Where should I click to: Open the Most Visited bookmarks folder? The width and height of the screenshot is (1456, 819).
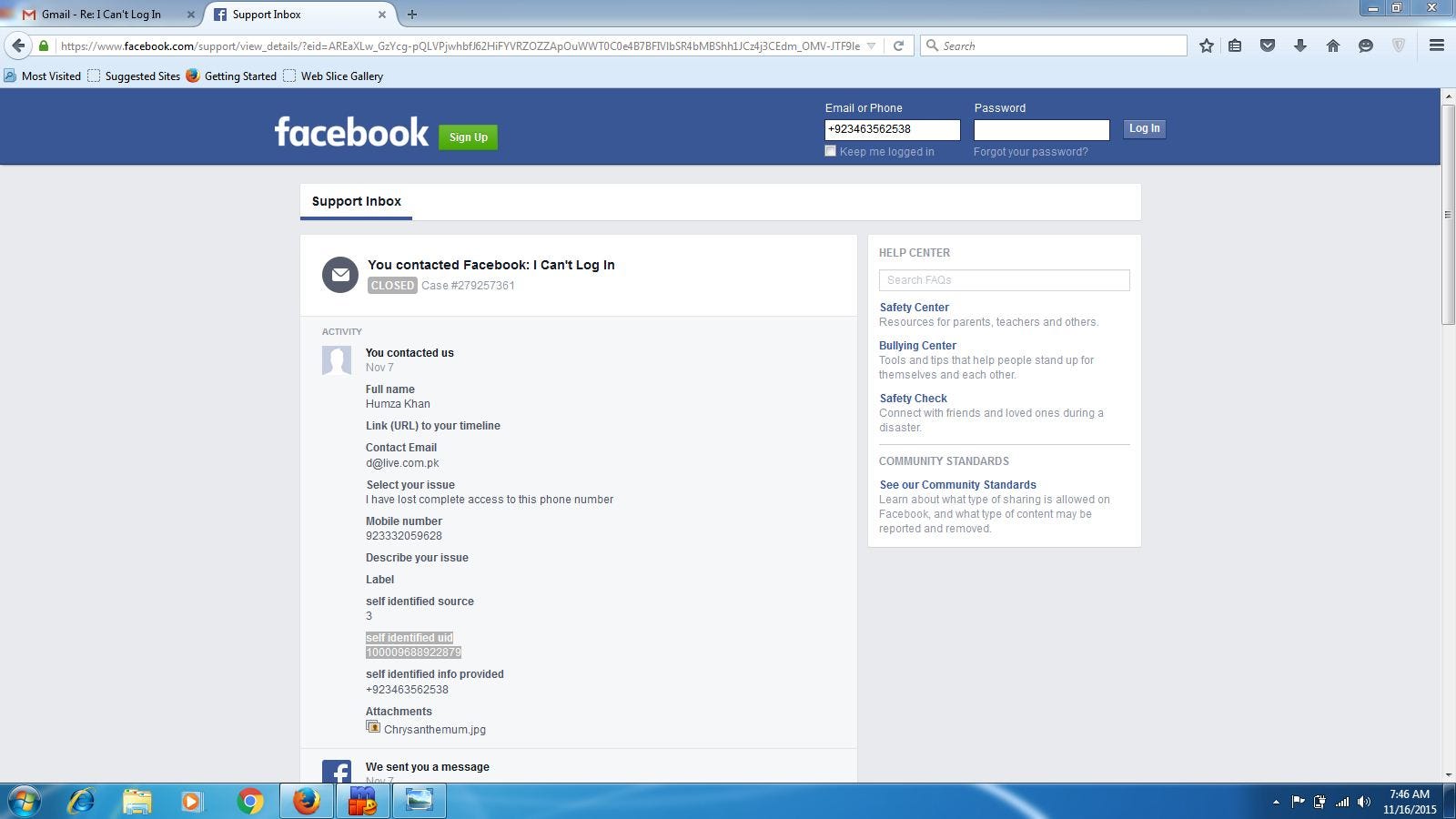coord(43,76)
